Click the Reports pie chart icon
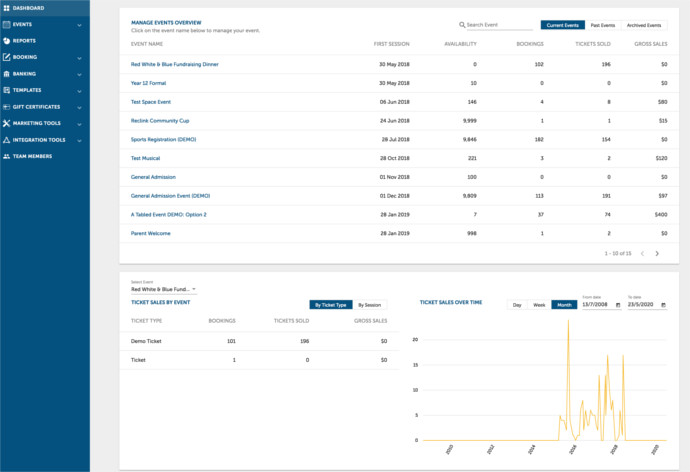 click(x=6, y=41)
